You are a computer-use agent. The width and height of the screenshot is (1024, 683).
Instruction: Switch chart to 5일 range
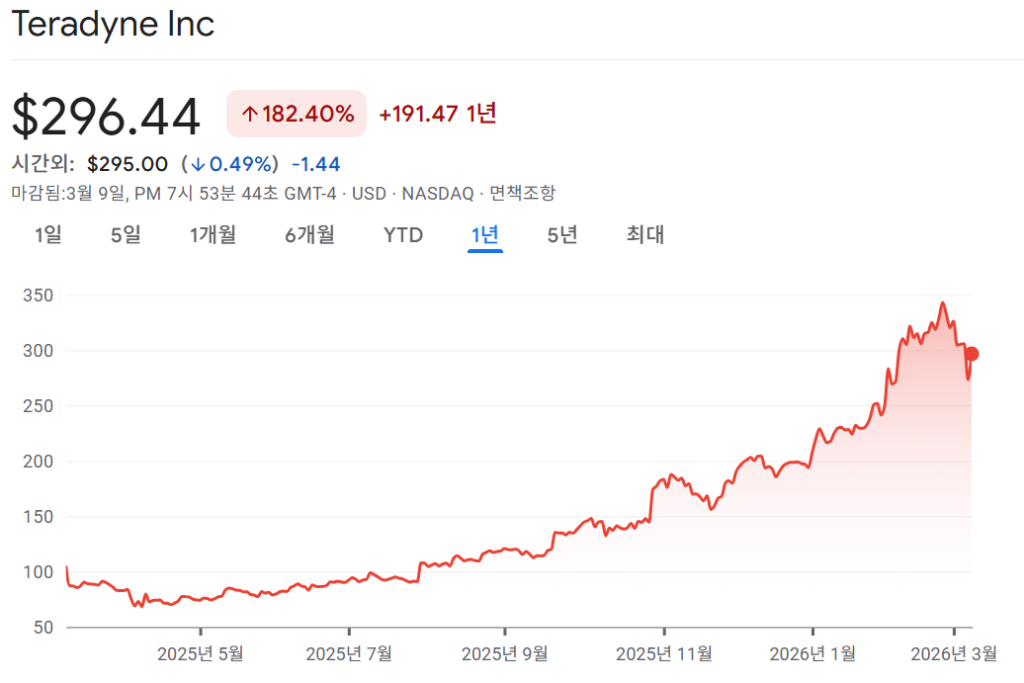[126, 235]
